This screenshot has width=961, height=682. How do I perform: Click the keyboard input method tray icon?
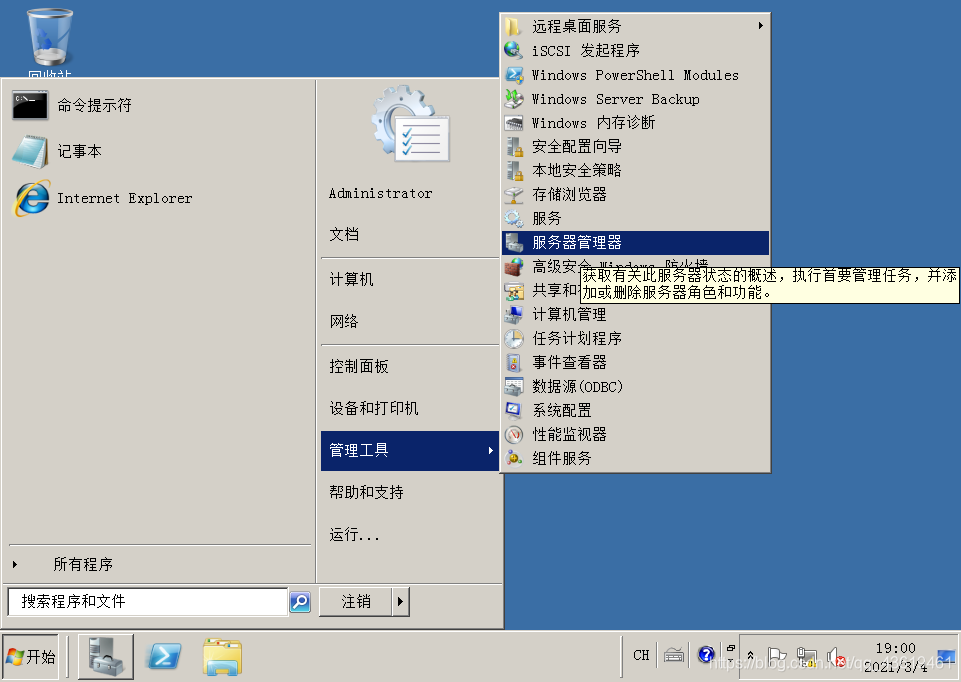(x=674, y=656)
